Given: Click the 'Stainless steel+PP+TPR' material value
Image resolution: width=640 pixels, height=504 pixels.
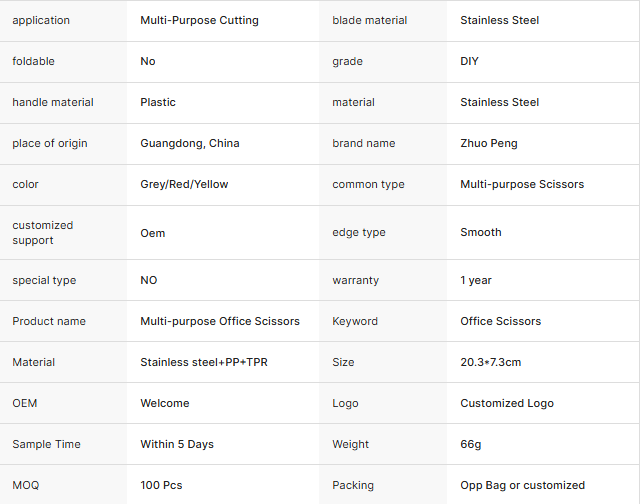Looking at the screenshot, I should pyautogui.click(x=204, y=362).
